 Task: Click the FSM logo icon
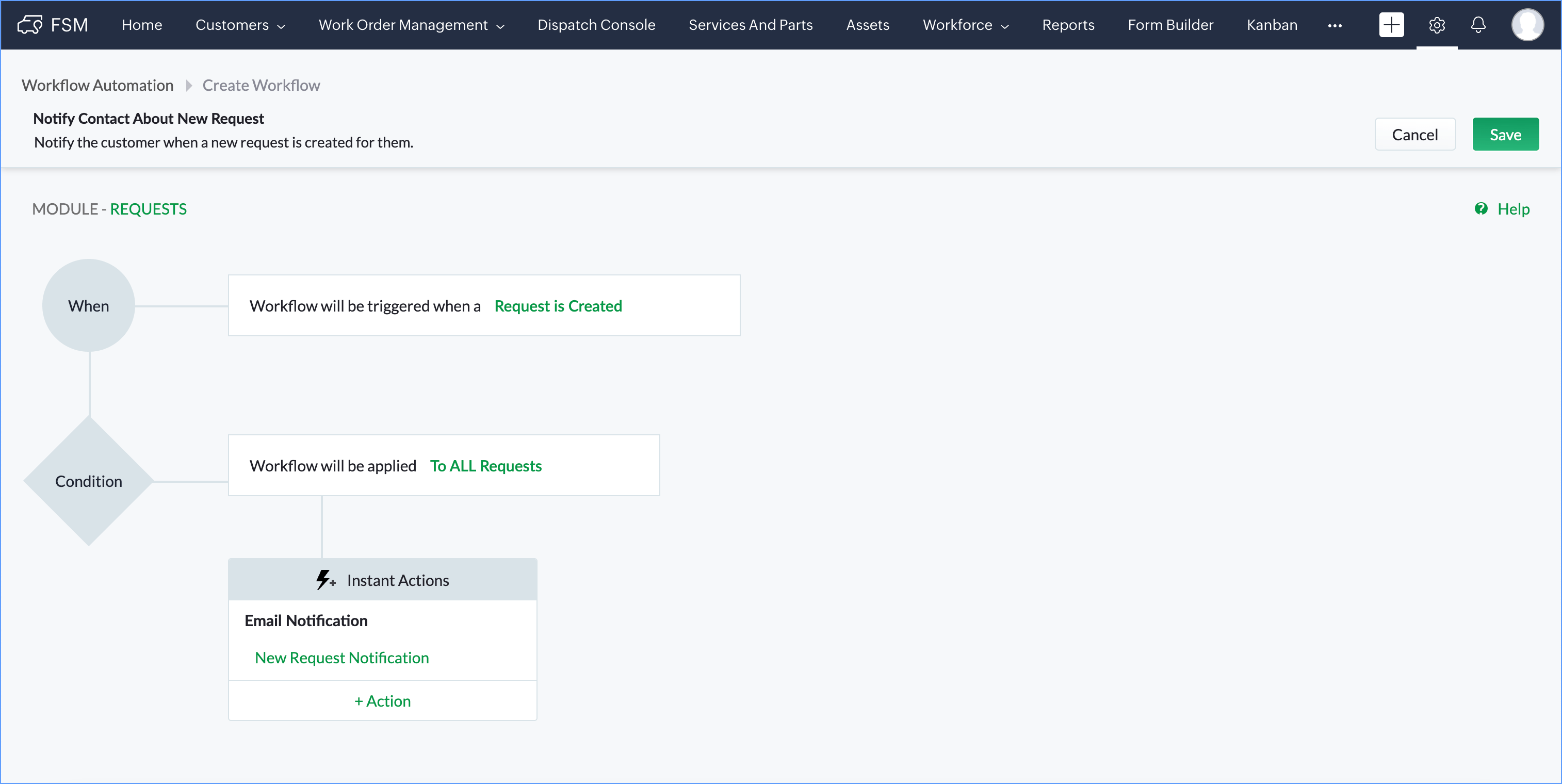30,25
